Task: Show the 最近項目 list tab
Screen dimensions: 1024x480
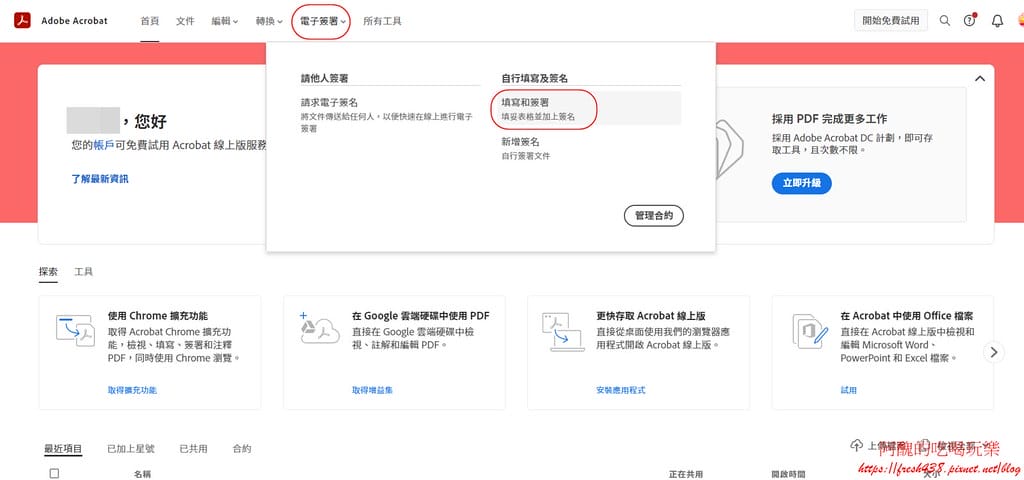Action: (63, 449)
